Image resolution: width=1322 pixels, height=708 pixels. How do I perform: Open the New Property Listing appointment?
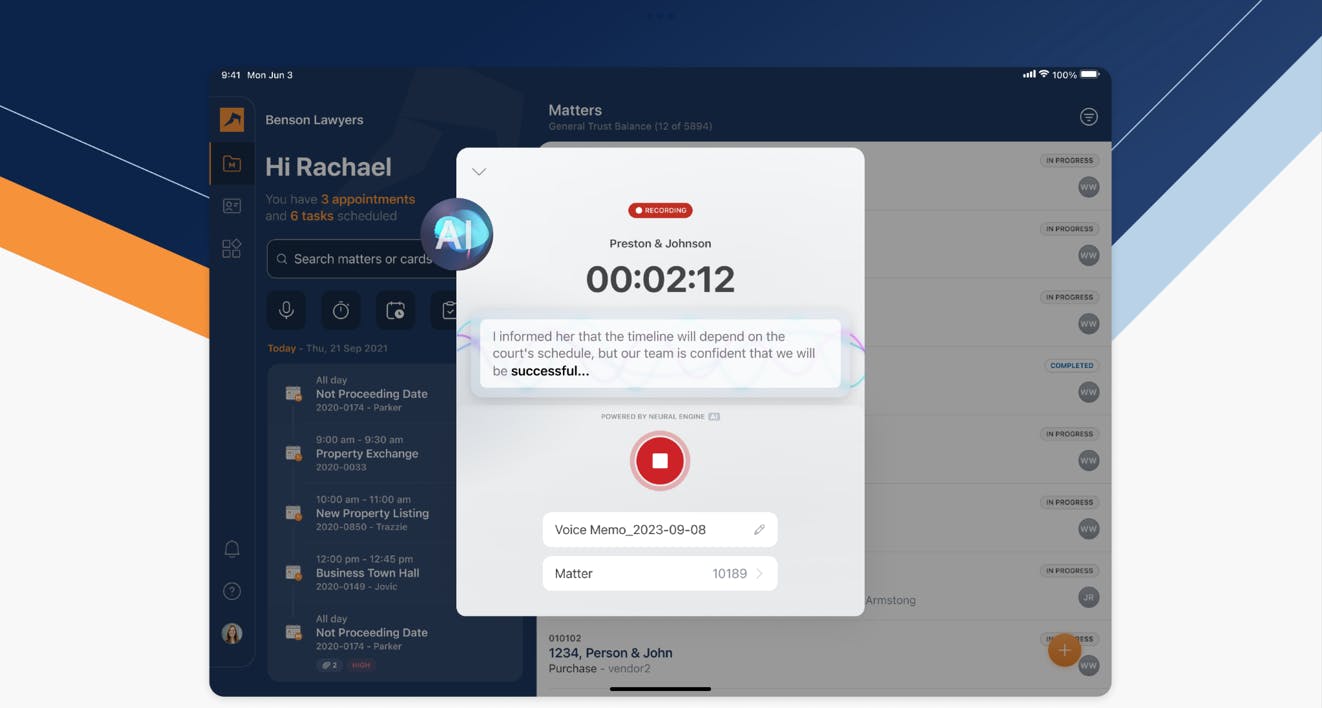pos(372,513)
